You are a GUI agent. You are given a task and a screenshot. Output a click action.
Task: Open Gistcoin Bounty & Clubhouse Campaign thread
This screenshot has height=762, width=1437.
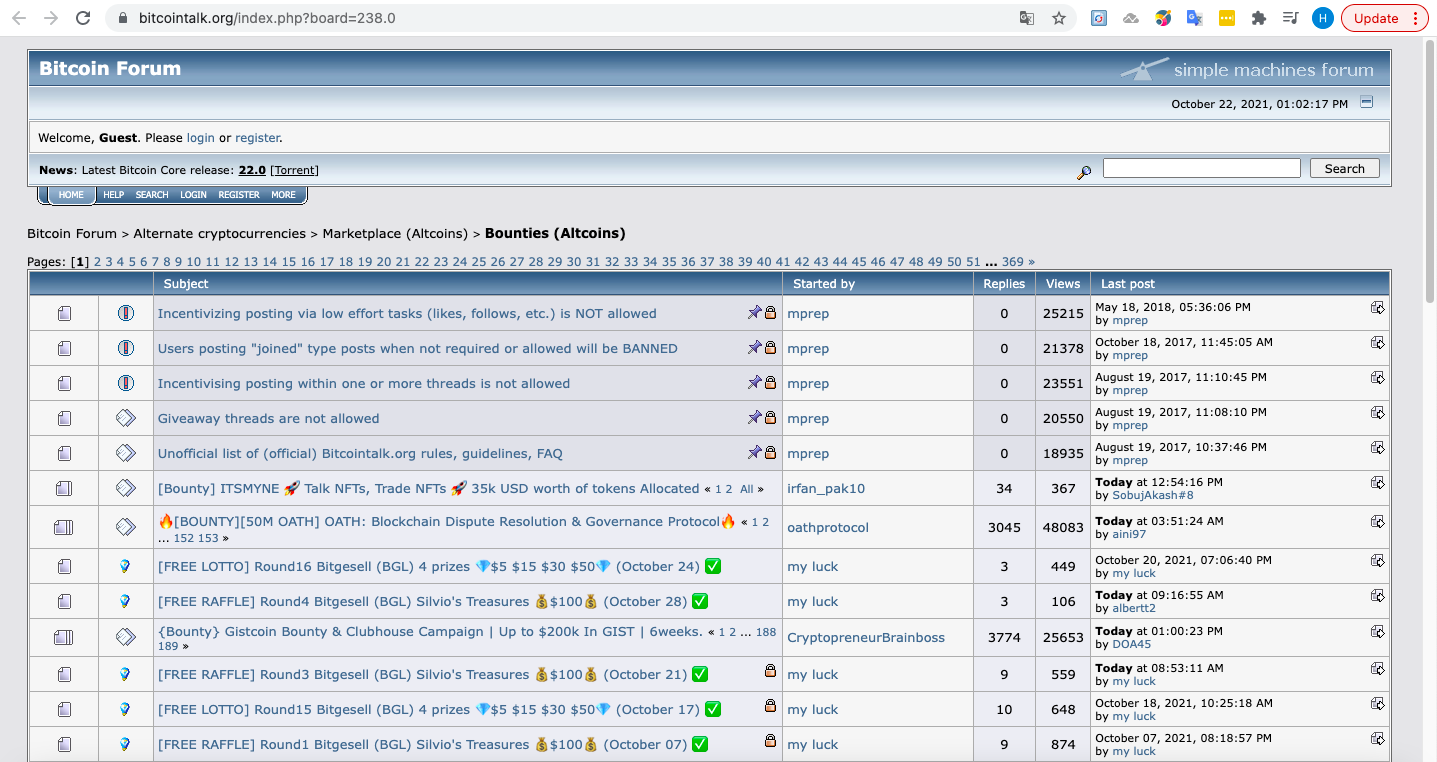click(x=431, y=631)
